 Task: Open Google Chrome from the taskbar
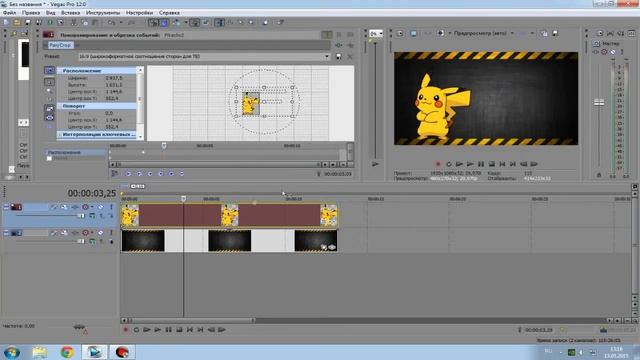point(67,352)
